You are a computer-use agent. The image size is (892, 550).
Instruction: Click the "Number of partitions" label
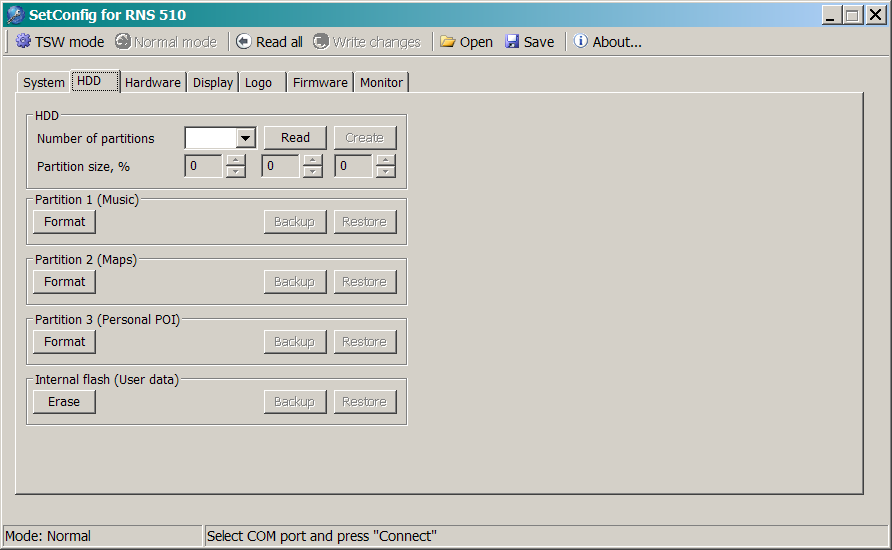point(96,139)
